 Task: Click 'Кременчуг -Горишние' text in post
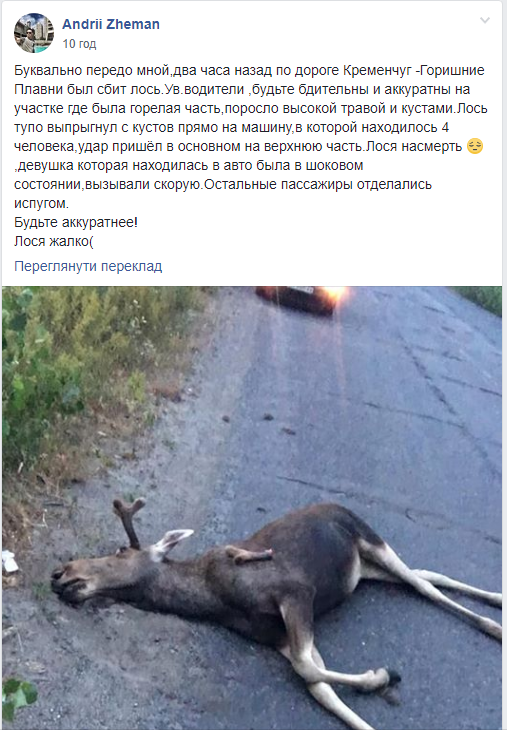[x=414, y=70]
